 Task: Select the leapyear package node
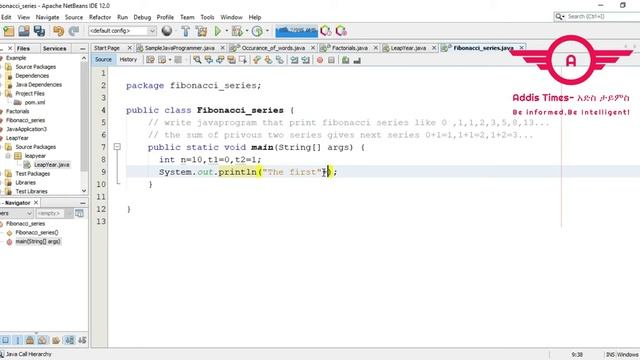click(x=35, y=156)
